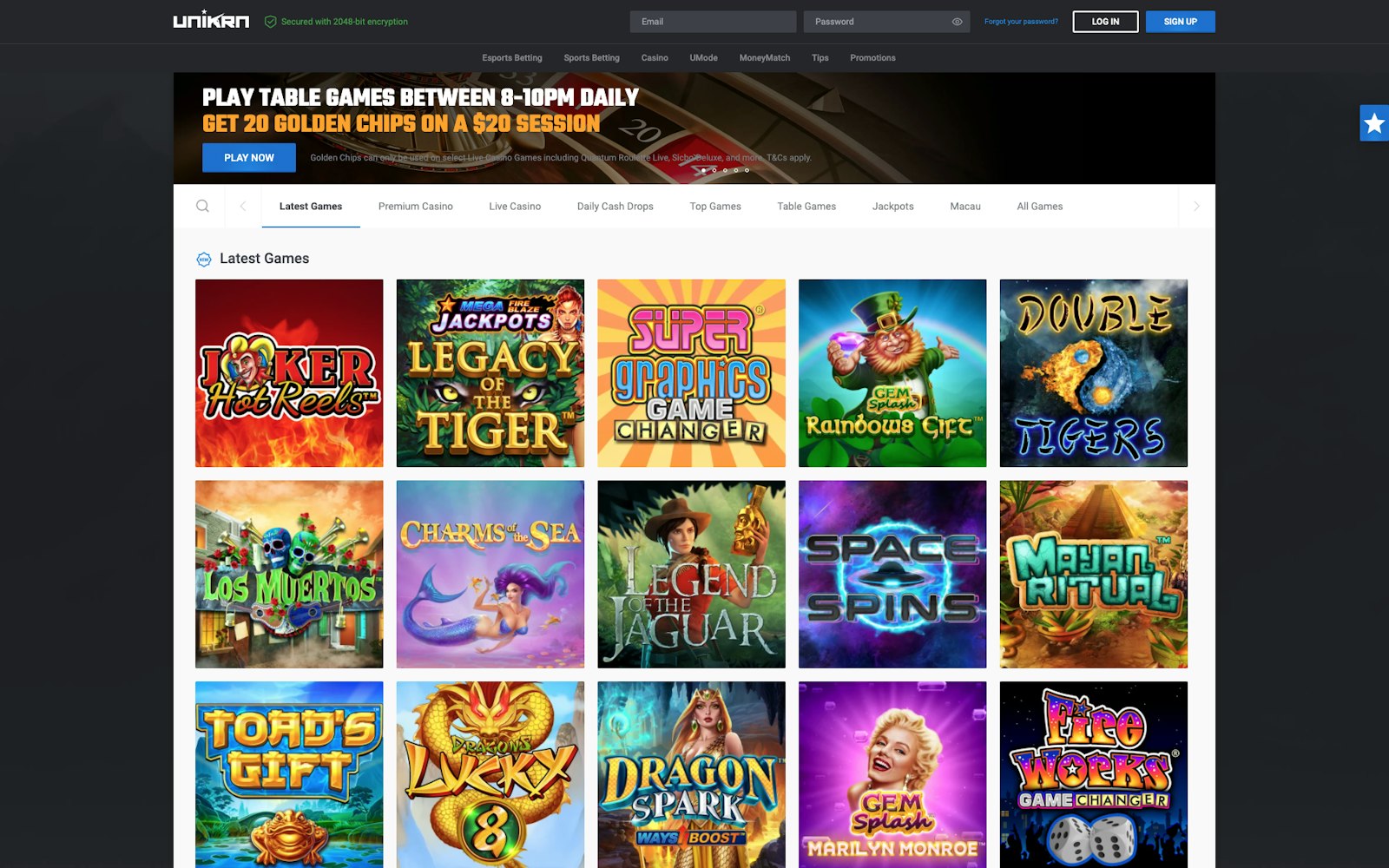
Task: Click the Sign Up button
Action: 1180,22
